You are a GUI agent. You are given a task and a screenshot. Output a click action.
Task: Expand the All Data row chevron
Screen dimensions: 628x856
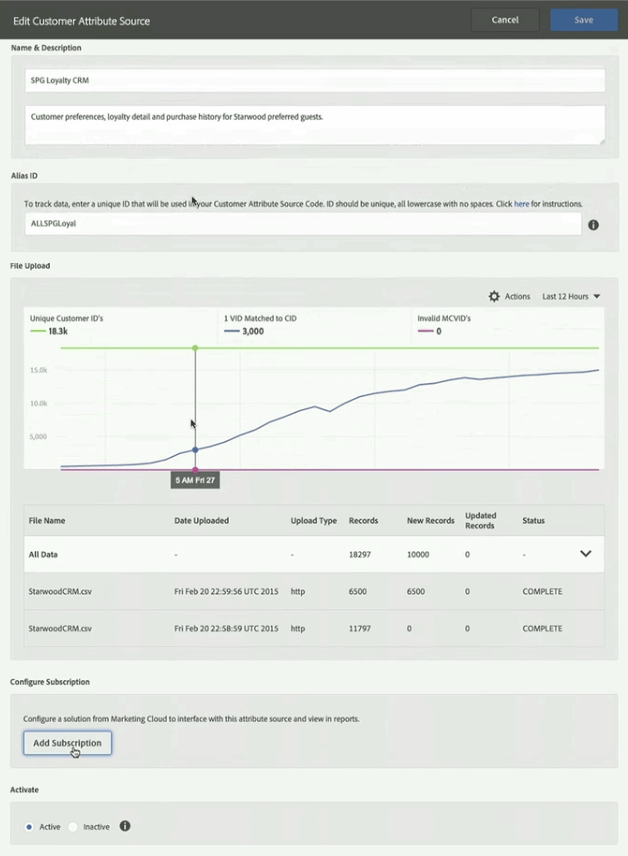click(x=586, y=553)
